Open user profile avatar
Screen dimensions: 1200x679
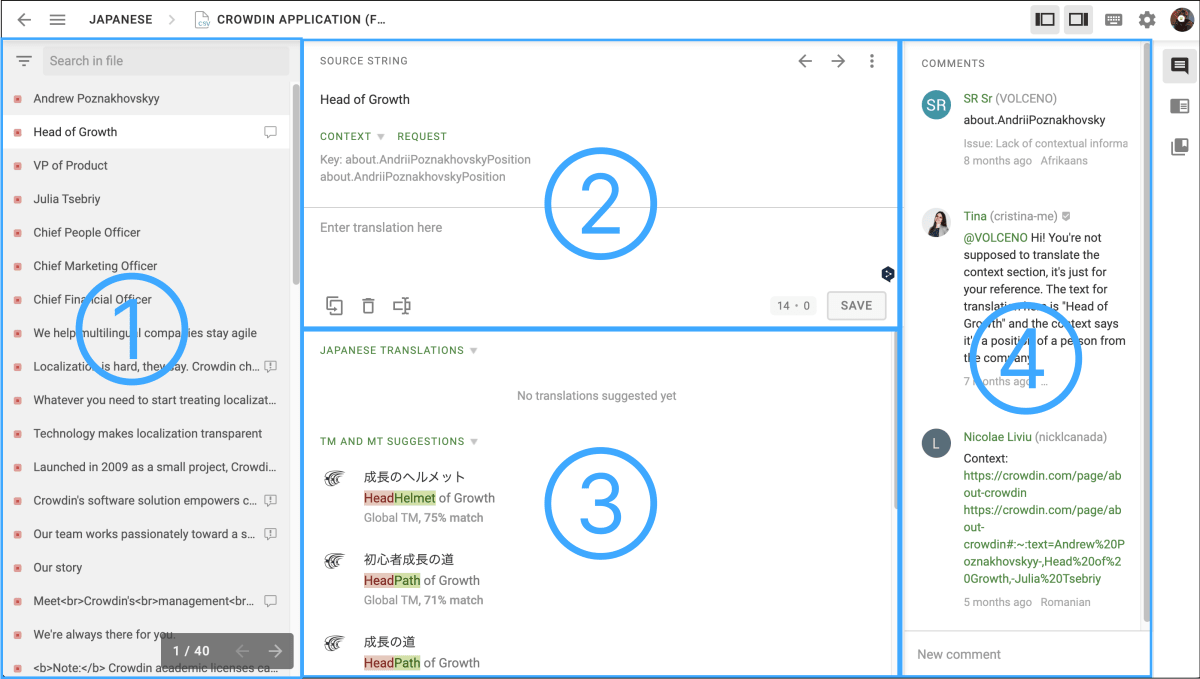click(x=1182, y=19)
